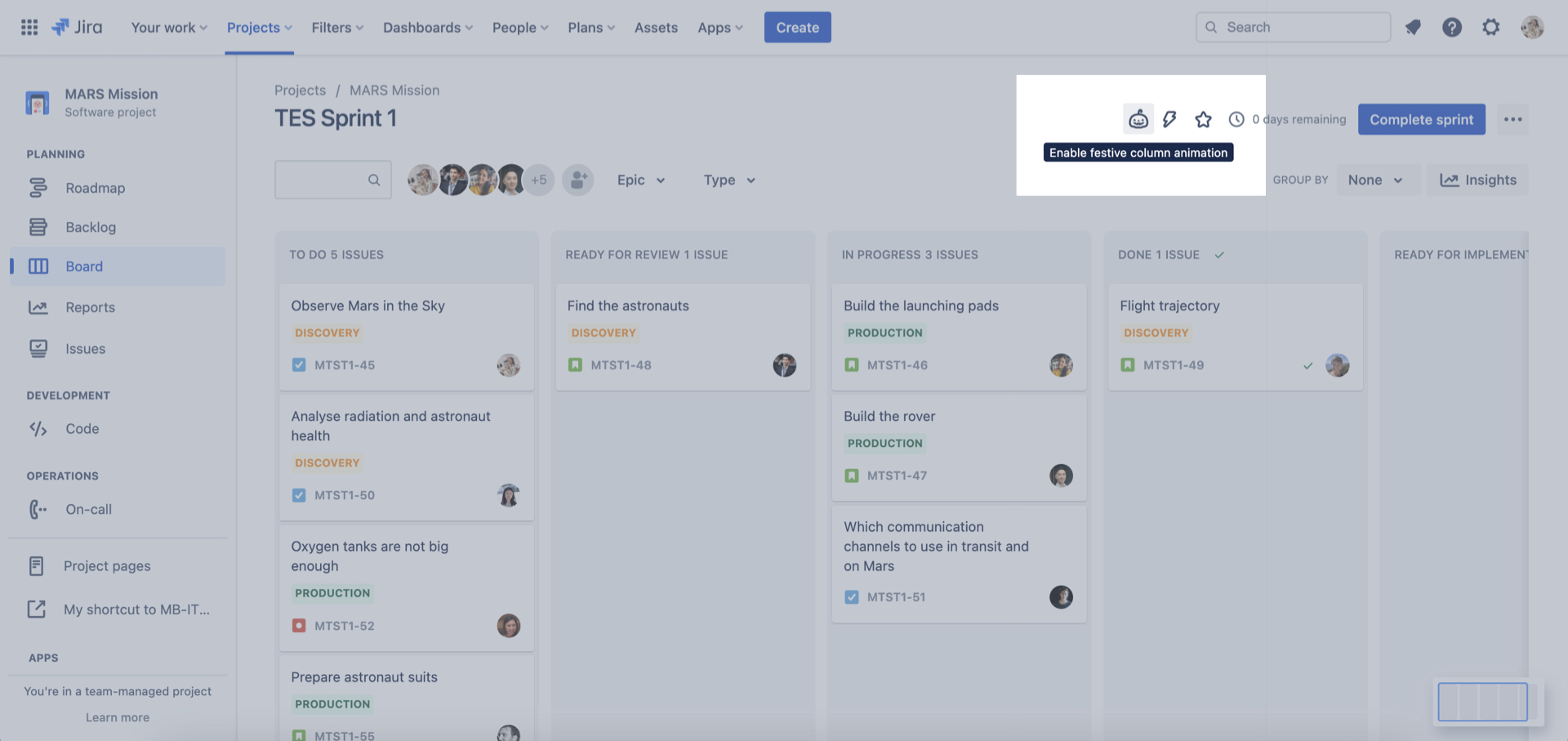This screenshot has height=741, width=1568.
Task: Open the app switcher grid icon
Action: click(29, 27)
